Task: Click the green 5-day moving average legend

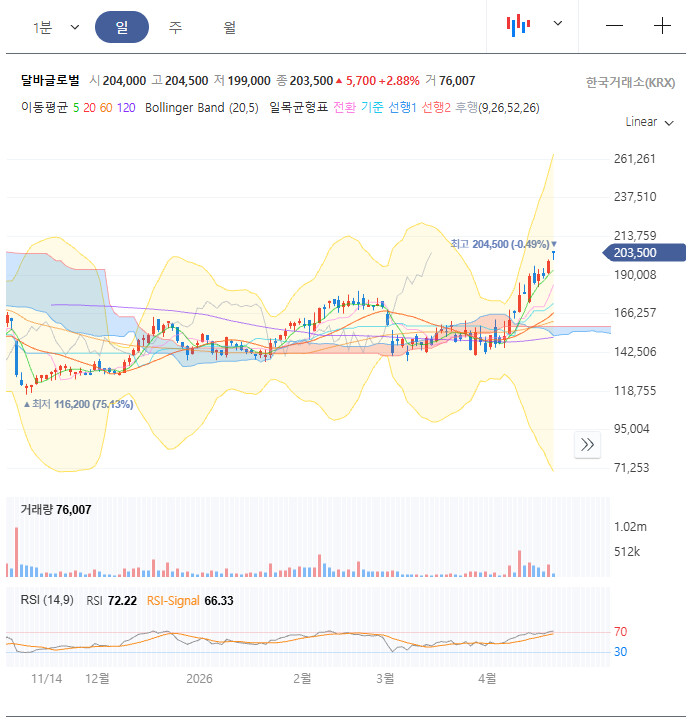Action: coord(76,108)
